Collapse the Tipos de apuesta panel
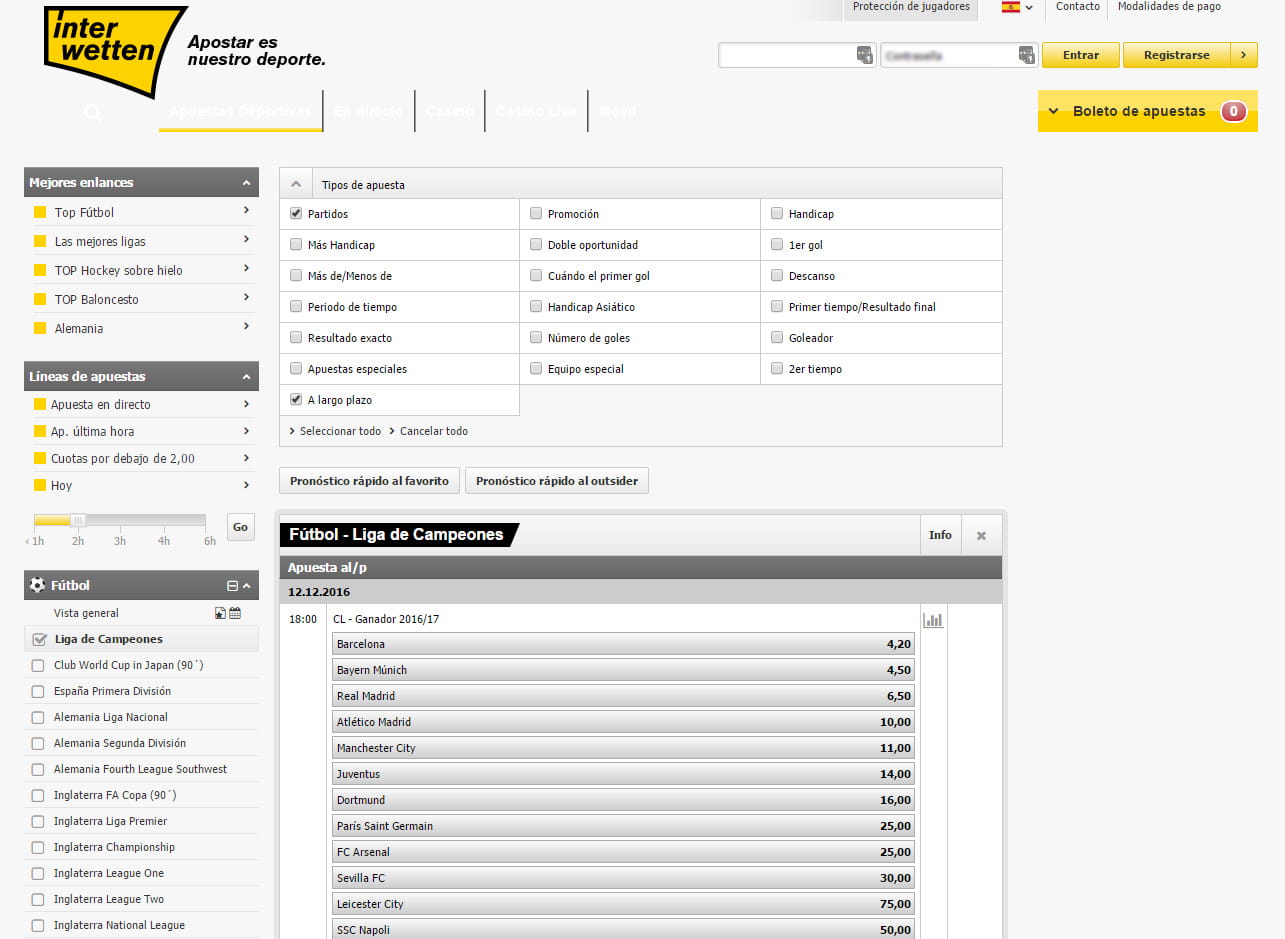The width and height of the screenshot is (1285, 939). tap(296, 184)
